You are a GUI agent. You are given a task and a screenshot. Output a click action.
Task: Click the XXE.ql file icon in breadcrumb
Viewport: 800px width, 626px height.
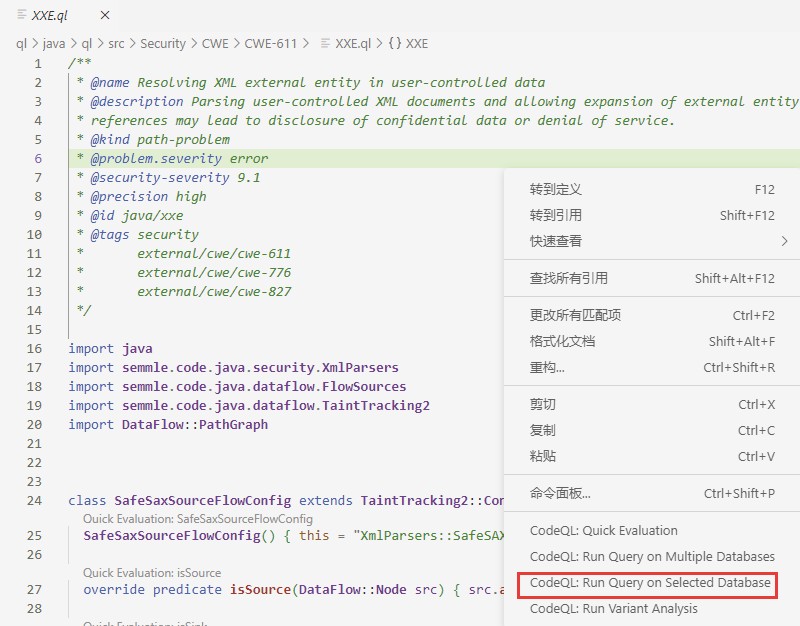[325, 43]
